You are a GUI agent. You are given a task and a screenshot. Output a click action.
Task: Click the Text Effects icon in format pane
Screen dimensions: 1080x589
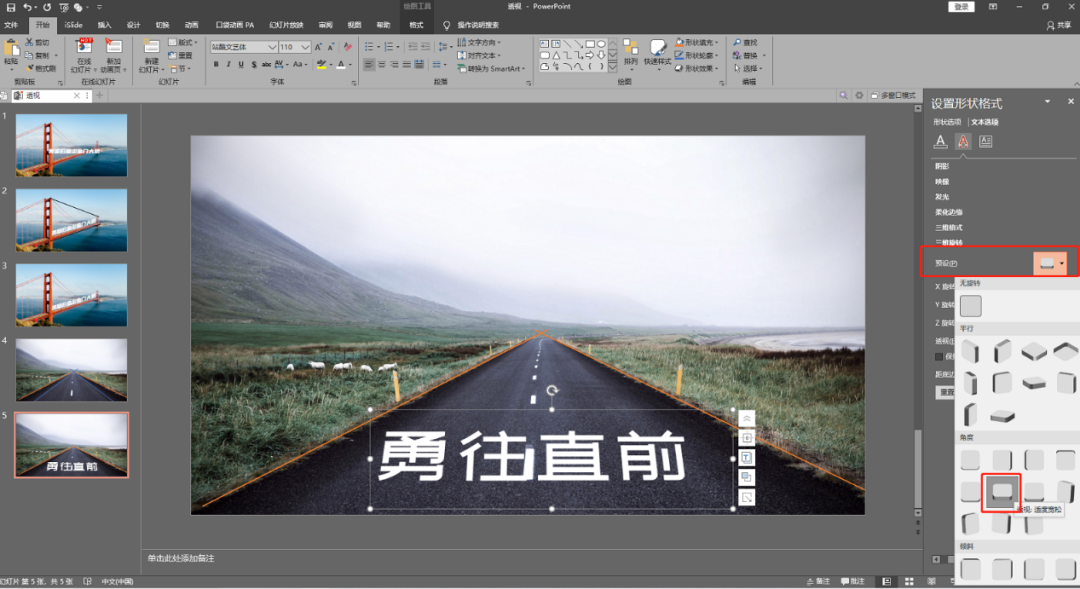pos(962,141)
